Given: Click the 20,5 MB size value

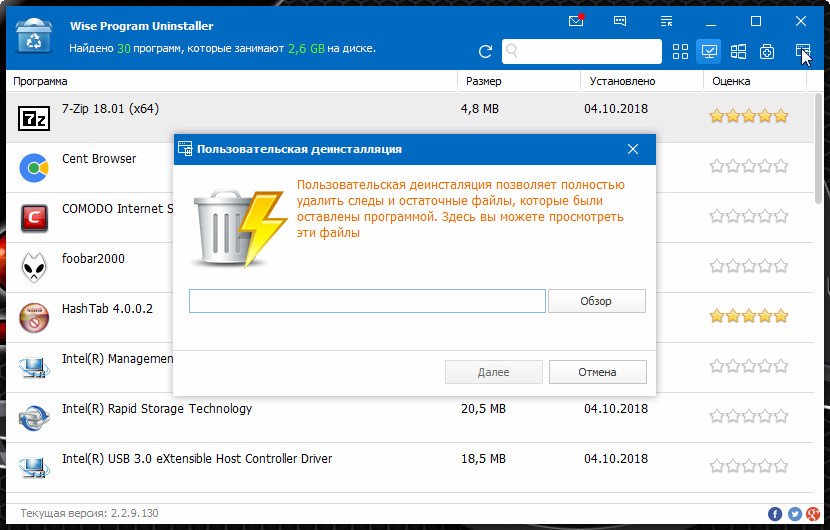Looking at the screenshot, I should (x=483, y=409).
